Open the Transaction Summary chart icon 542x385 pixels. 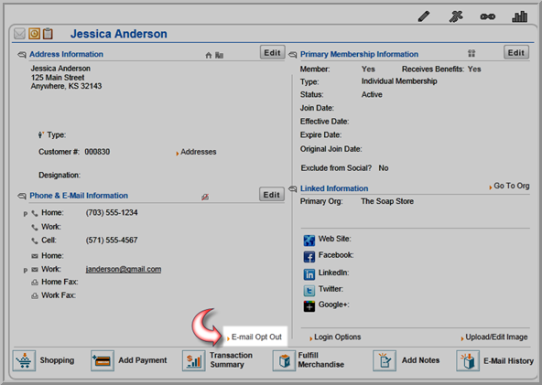(194, 360)
